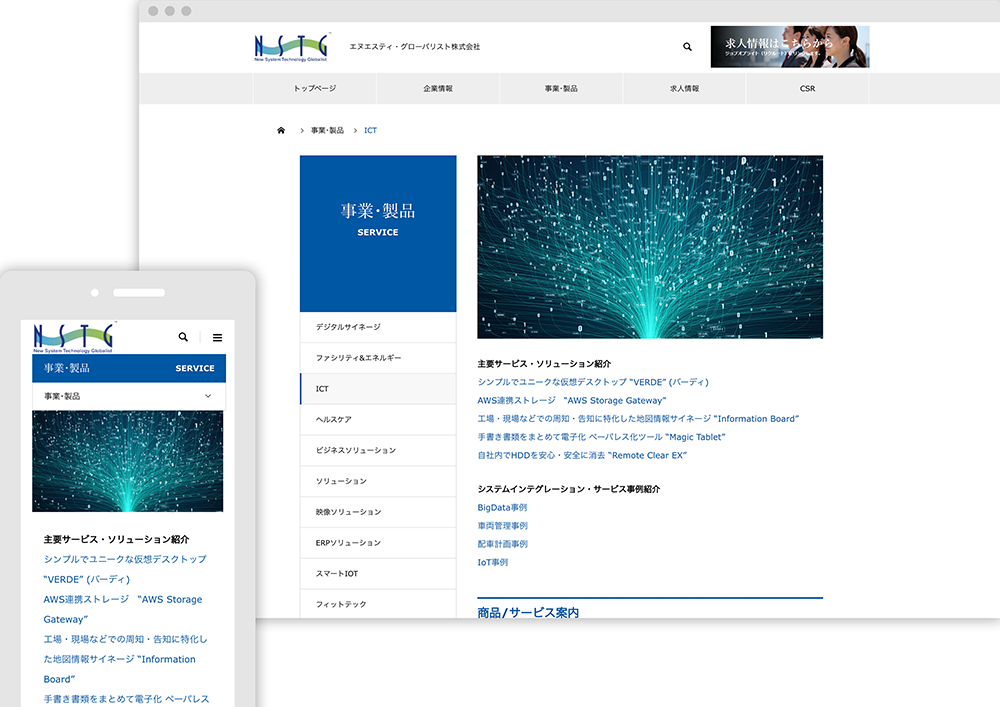Open the AWS Storage Gateway link
1000x707 pixels.
pos(571,400)
